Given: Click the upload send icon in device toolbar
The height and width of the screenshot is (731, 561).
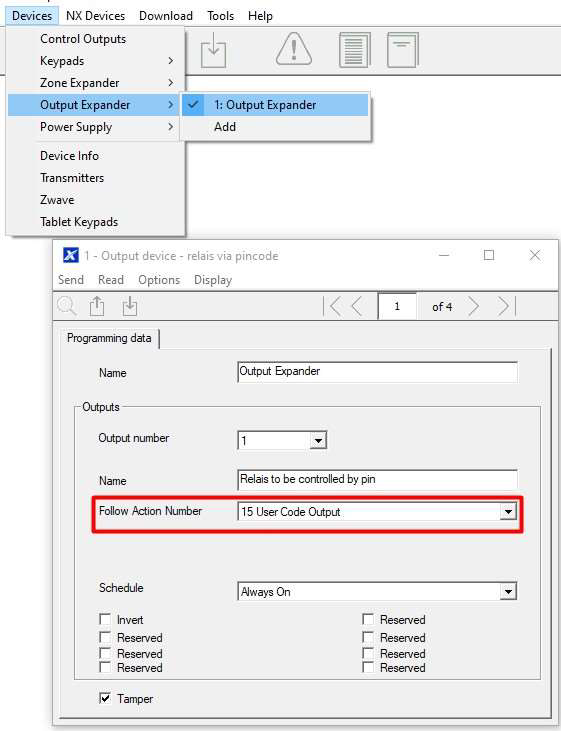Looking at the screenshot, I should [97, 306].
